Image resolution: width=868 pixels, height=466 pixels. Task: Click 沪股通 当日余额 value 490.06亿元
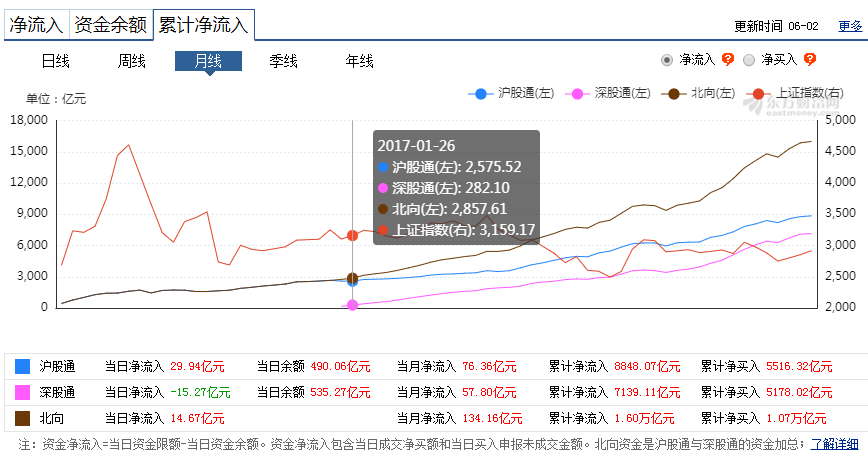340,366
